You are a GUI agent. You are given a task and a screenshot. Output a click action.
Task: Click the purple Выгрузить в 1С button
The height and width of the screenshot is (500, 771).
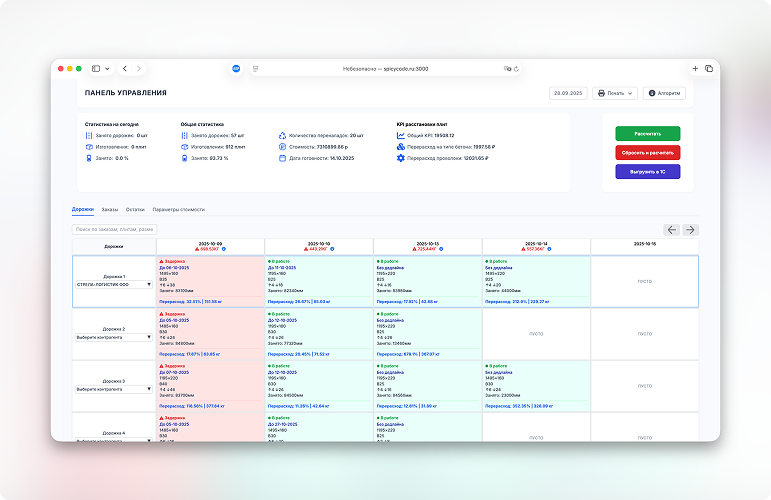point(648,172)
